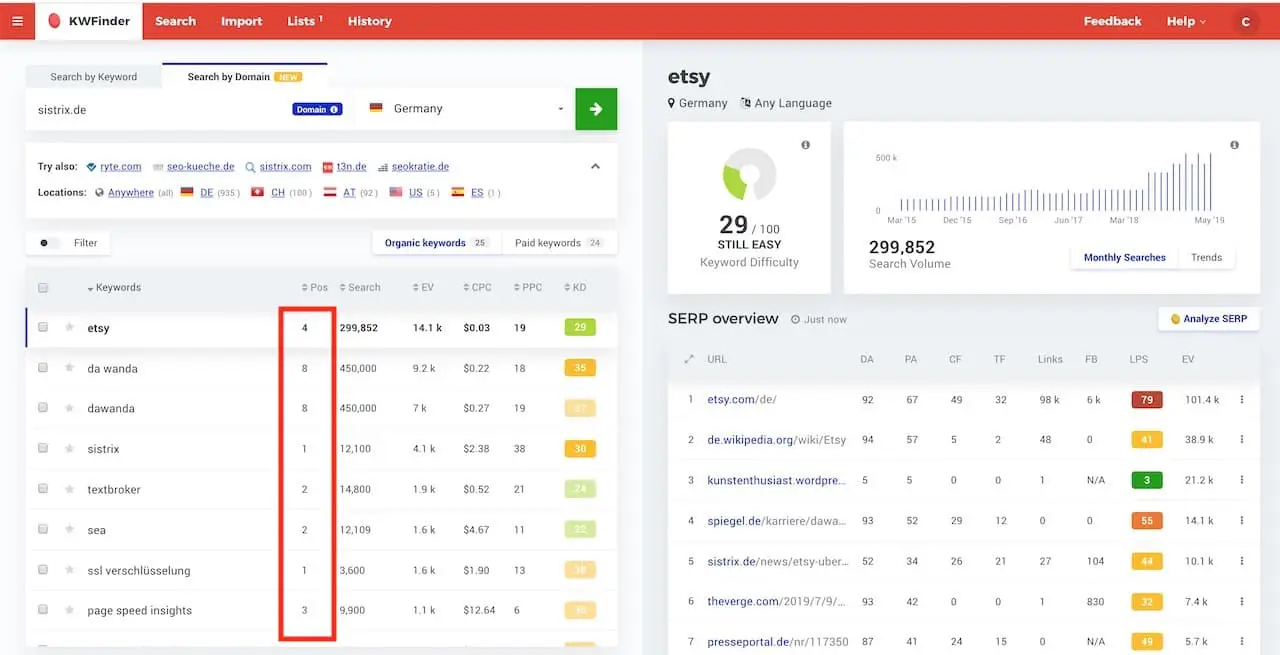Click the green 3 LPS badge
Image resolution: width=1280 pixels, height=655 pixels.
1146,480
